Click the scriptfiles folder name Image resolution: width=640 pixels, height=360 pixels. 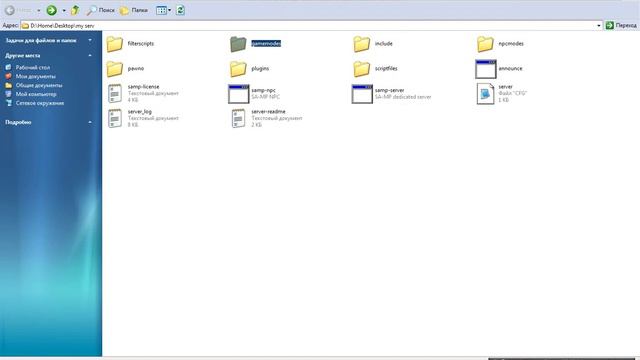[386, 68]
